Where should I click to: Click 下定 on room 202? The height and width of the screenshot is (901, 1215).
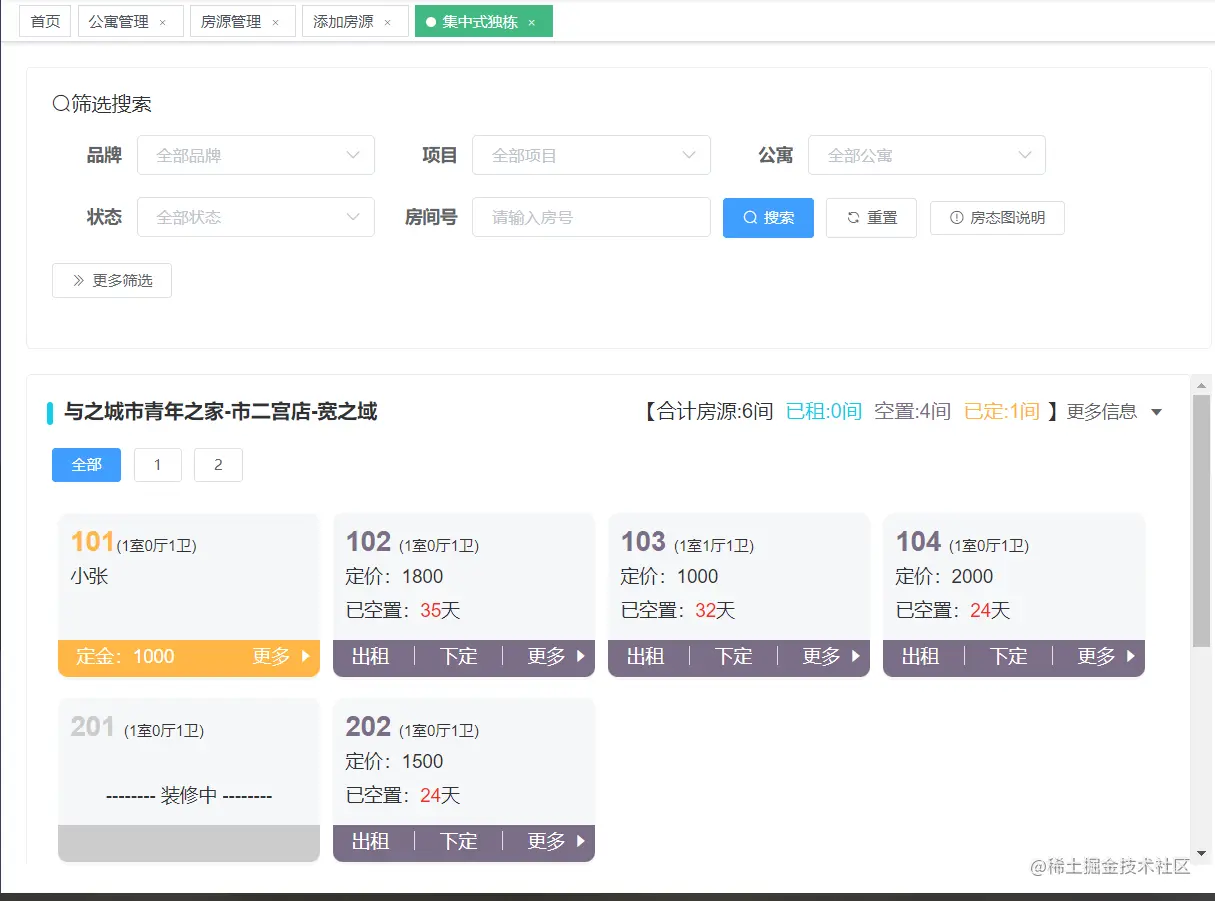pos(459,842)
